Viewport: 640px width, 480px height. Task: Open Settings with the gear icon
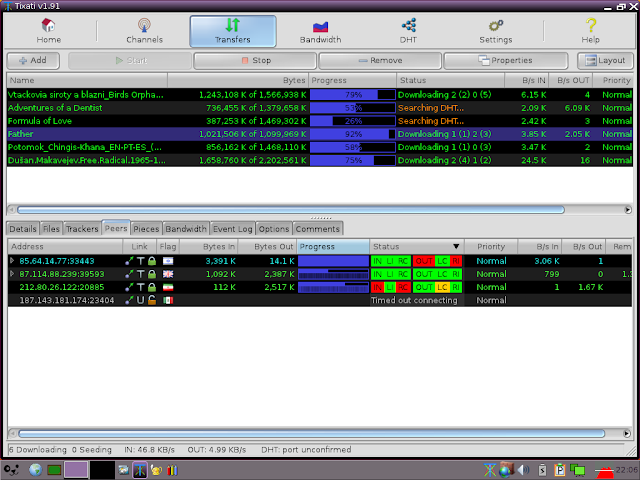point(496,31)
